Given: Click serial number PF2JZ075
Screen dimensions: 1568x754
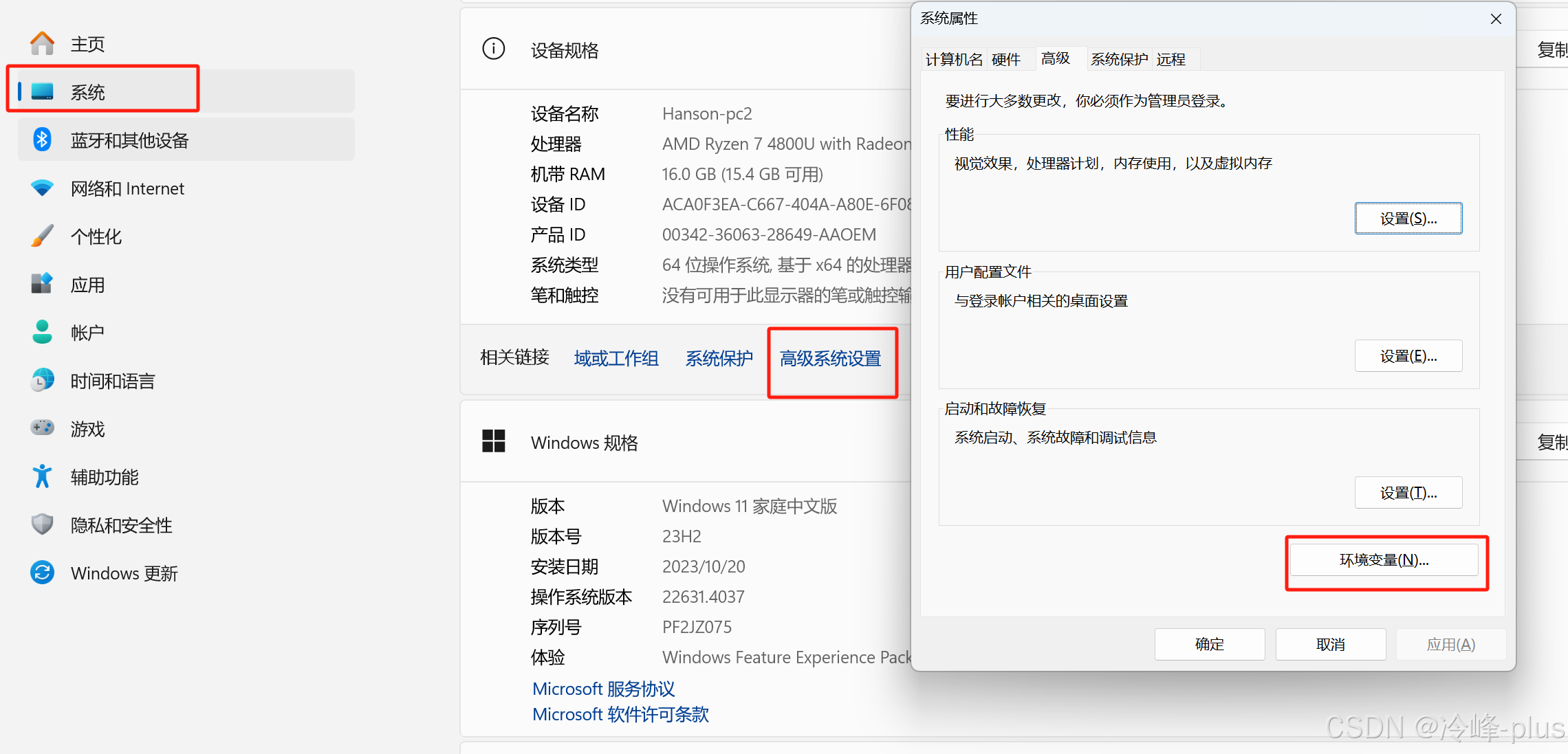Looking at the screenshot, I should click(697, 627).
